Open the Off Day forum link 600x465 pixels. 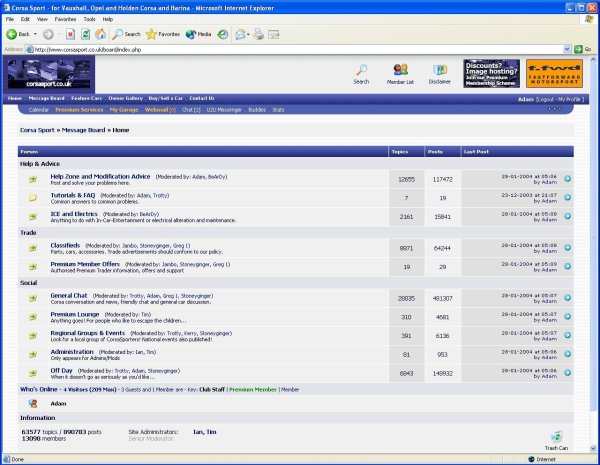coord(61,370)
